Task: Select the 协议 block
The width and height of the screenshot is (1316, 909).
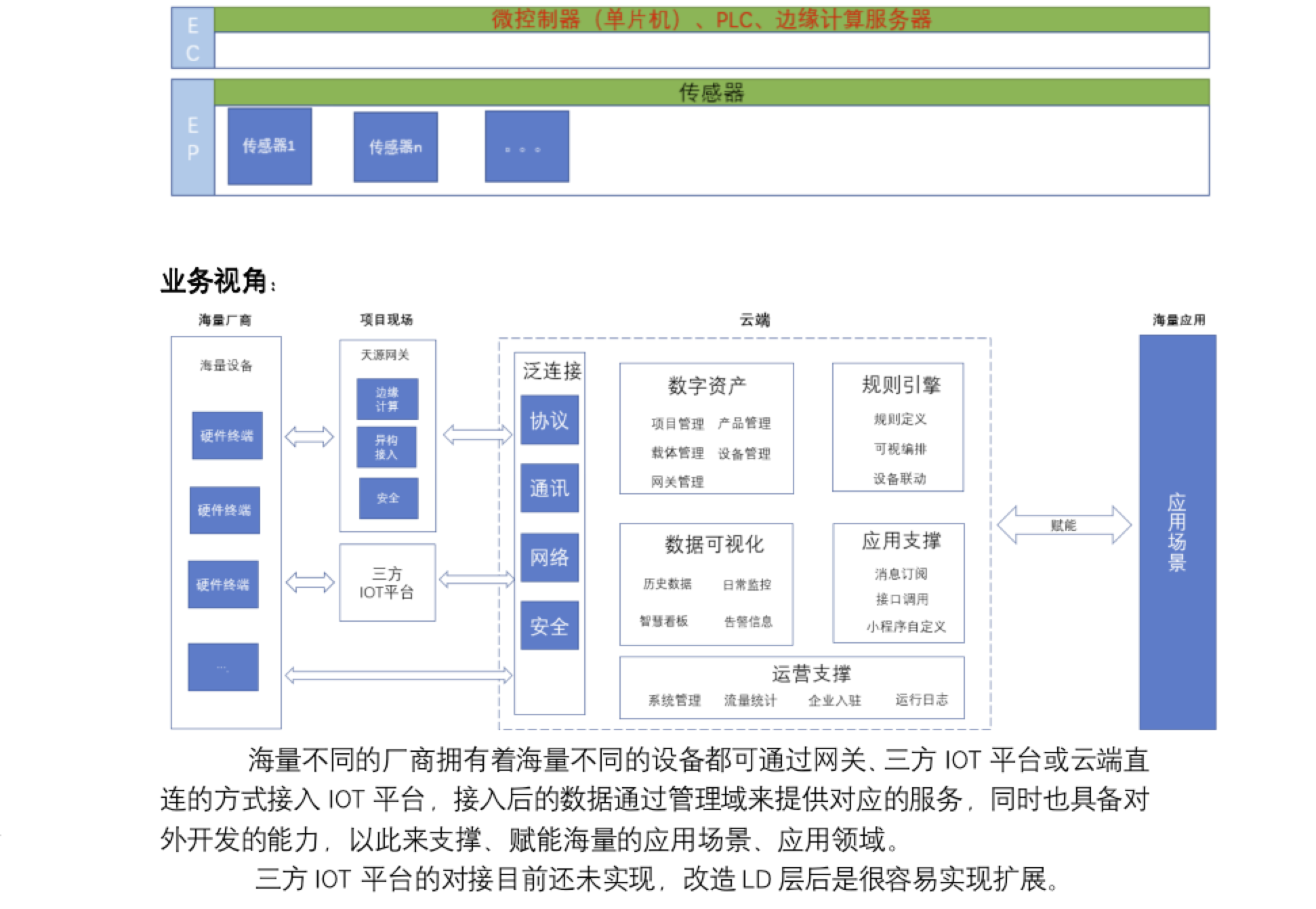Action: point(550,420)
